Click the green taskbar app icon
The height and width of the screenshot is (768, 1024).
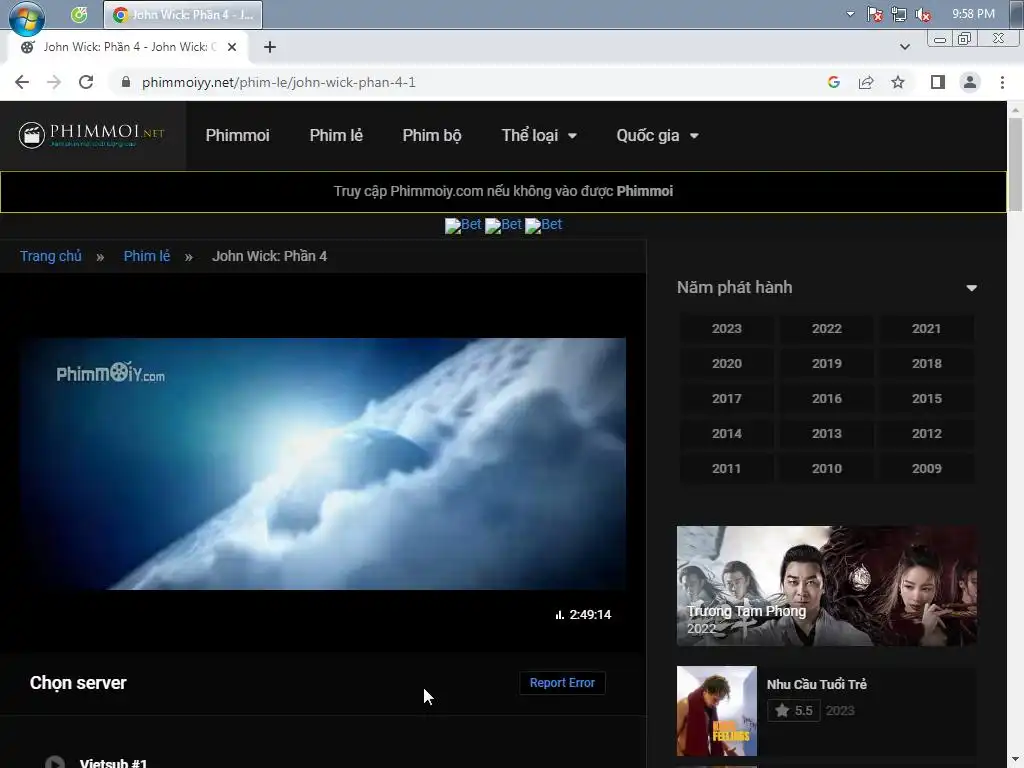point(79,14)
